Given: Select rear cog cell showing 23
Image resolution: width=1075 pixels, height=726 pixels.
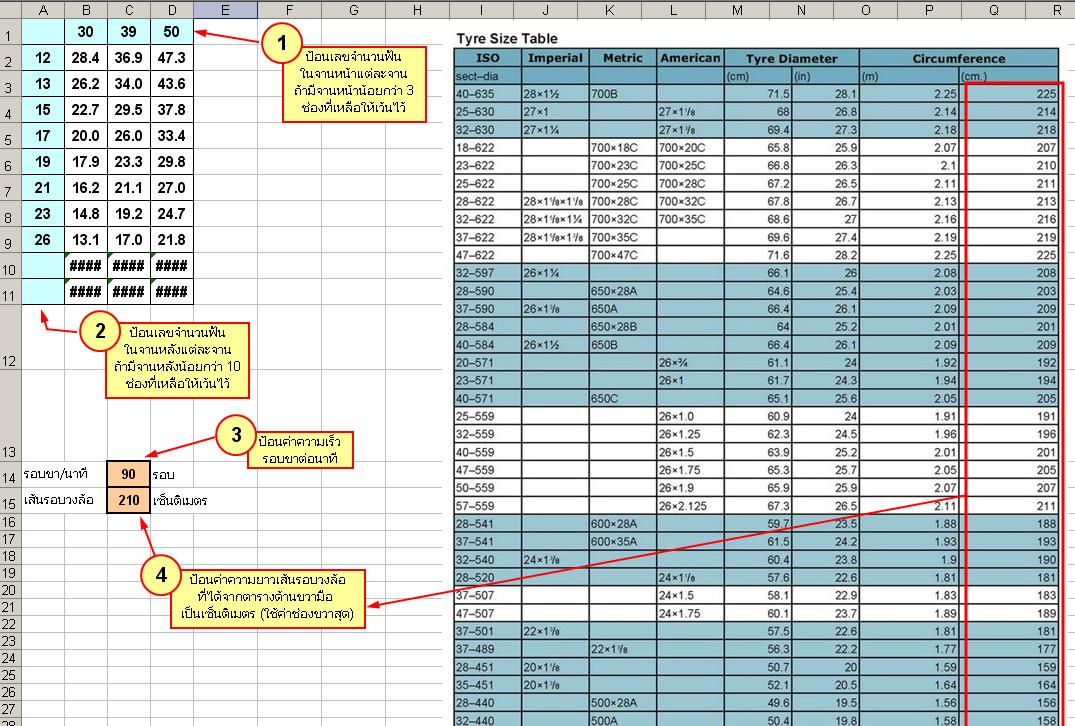Looking at the screenshot, I should [43, 214].
